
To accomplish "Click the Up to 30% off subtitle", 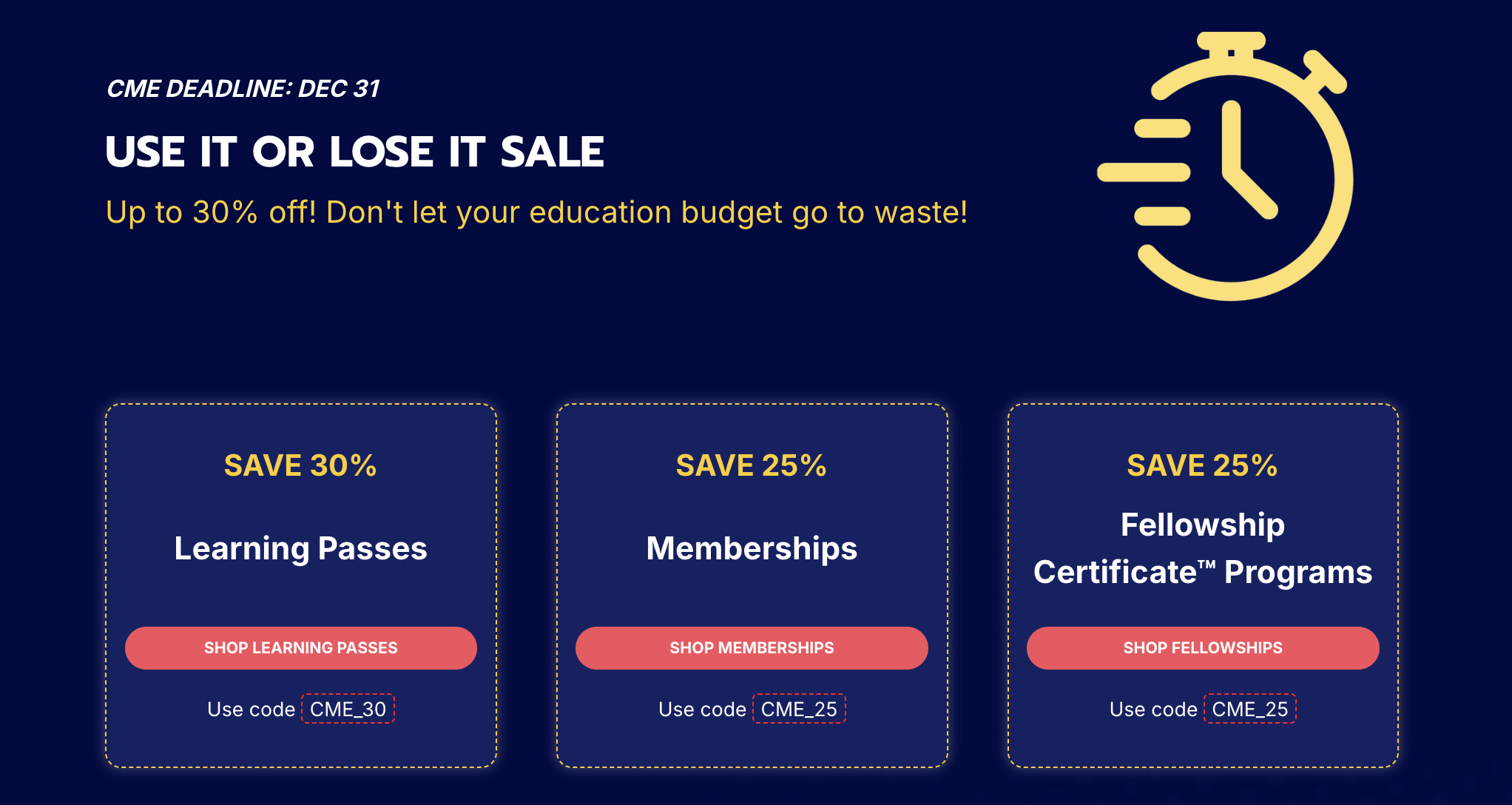I will [537, 212].
